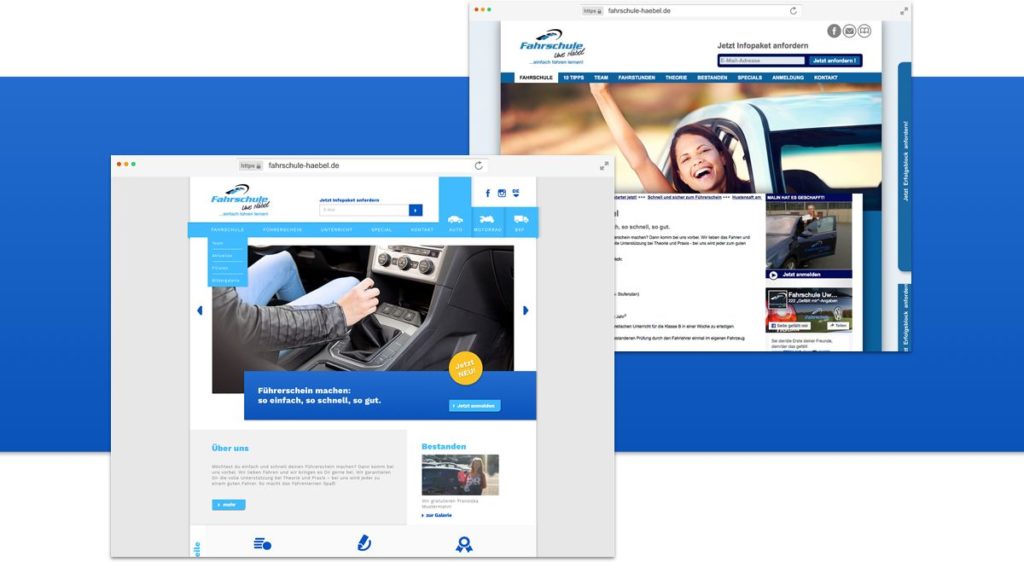Focus E-Mail-Adresse field in back window
Viewport: 1024px width, 562px height.
point(762,61)
